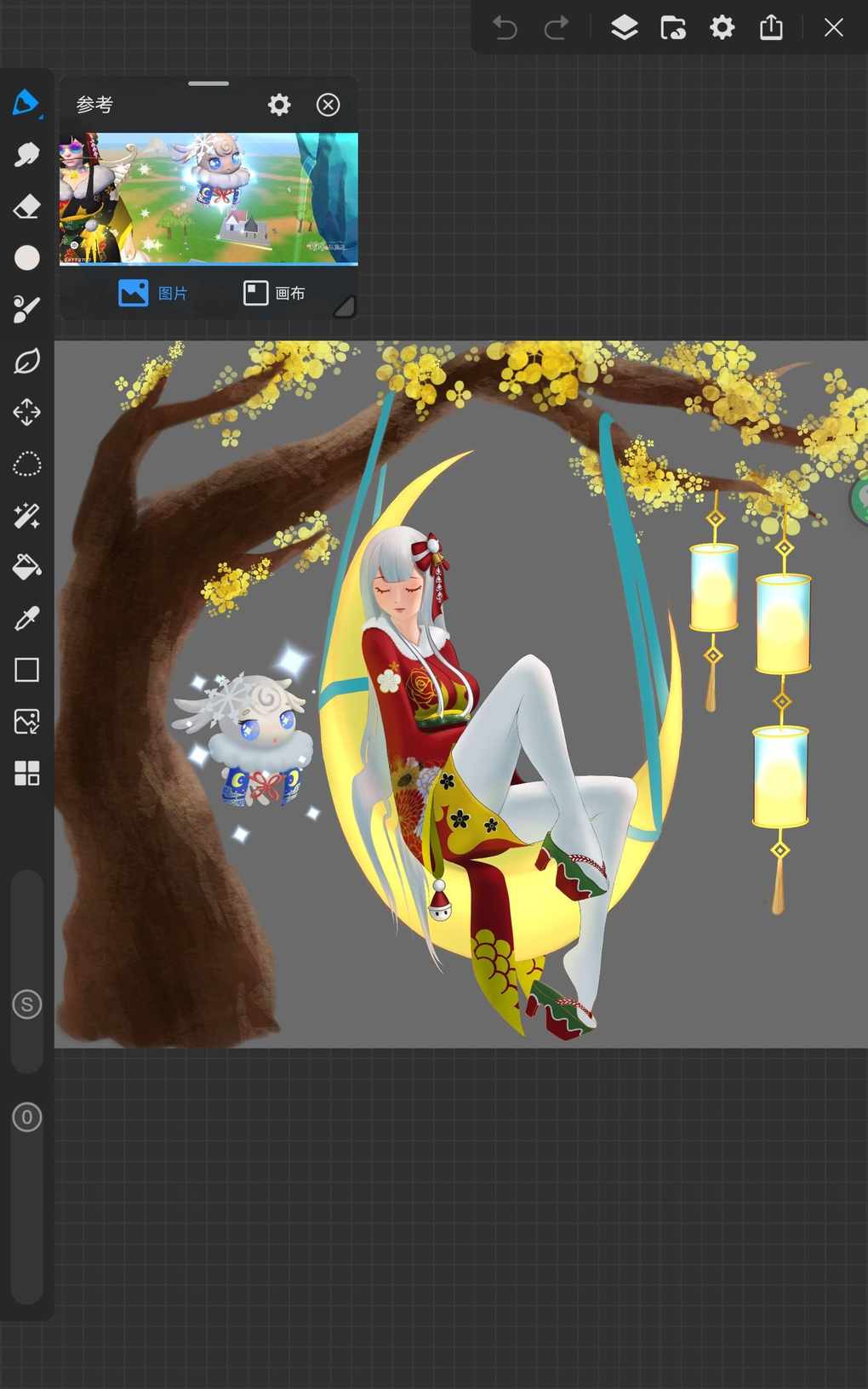Open the layers panel
The width and height of the screenshot is (868, 1389).
[x=624, y=28]
